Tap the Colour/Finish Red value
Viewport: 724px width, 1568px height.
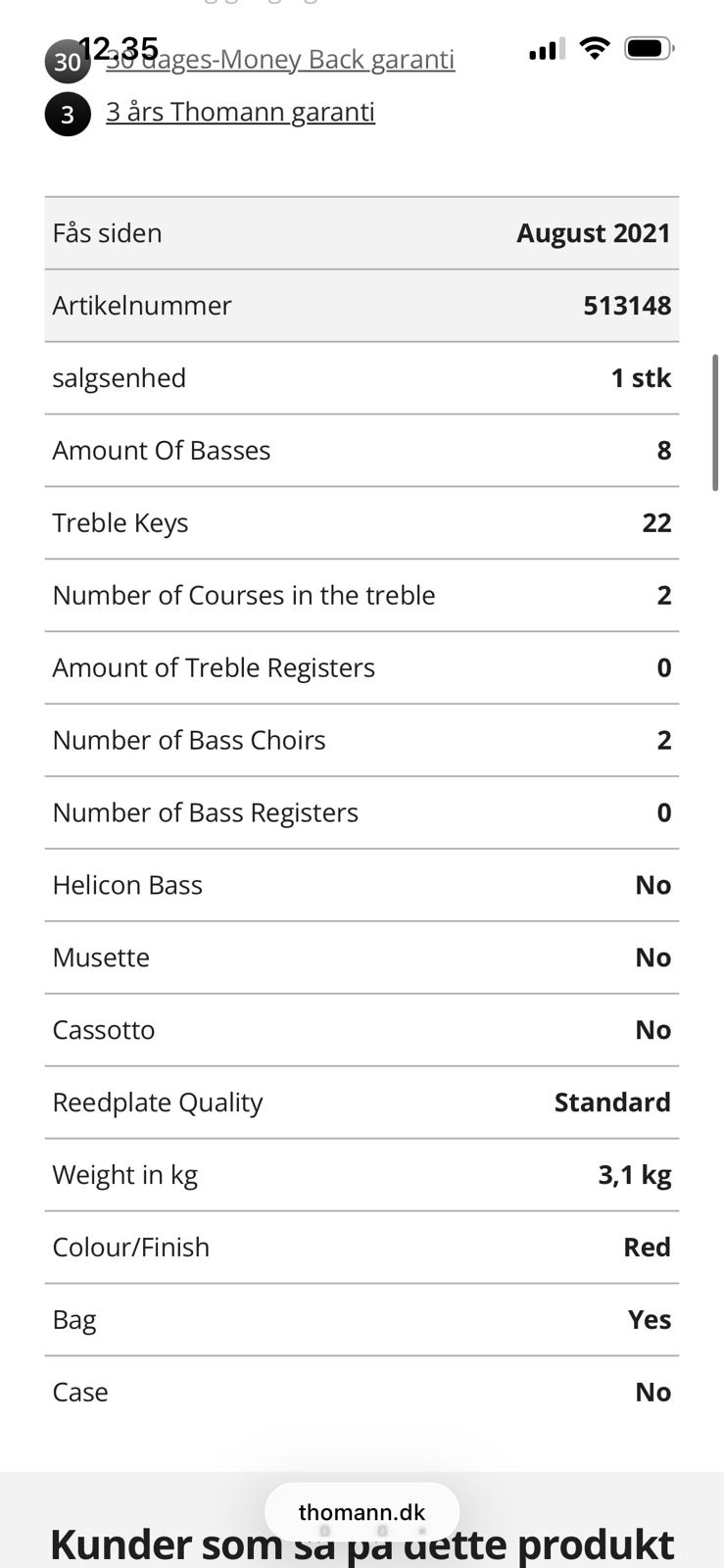pos(647,1248)
